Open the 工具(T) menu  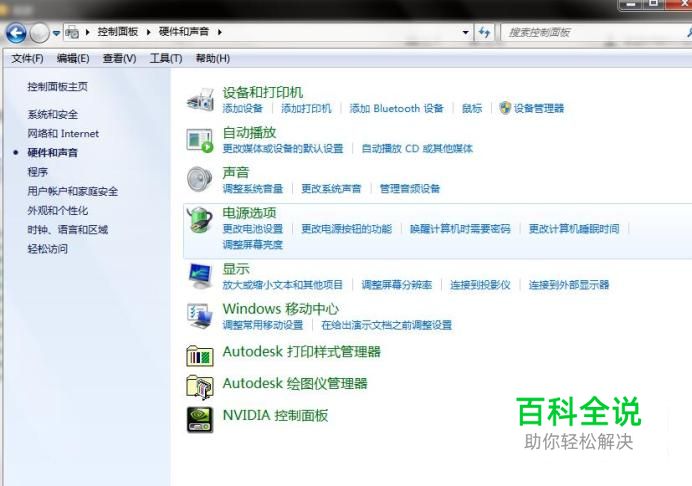click(x=166, y=58)
